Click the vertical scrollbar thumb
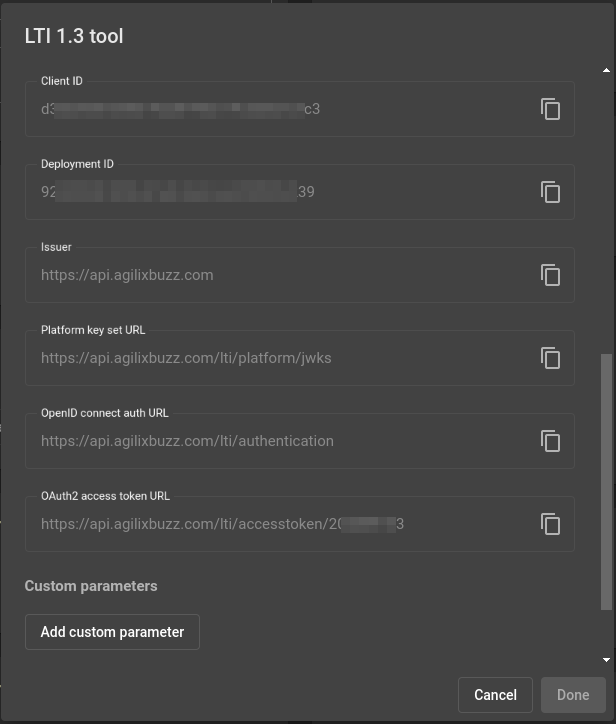This screenshot has width=616, height=724. point(606,482)
